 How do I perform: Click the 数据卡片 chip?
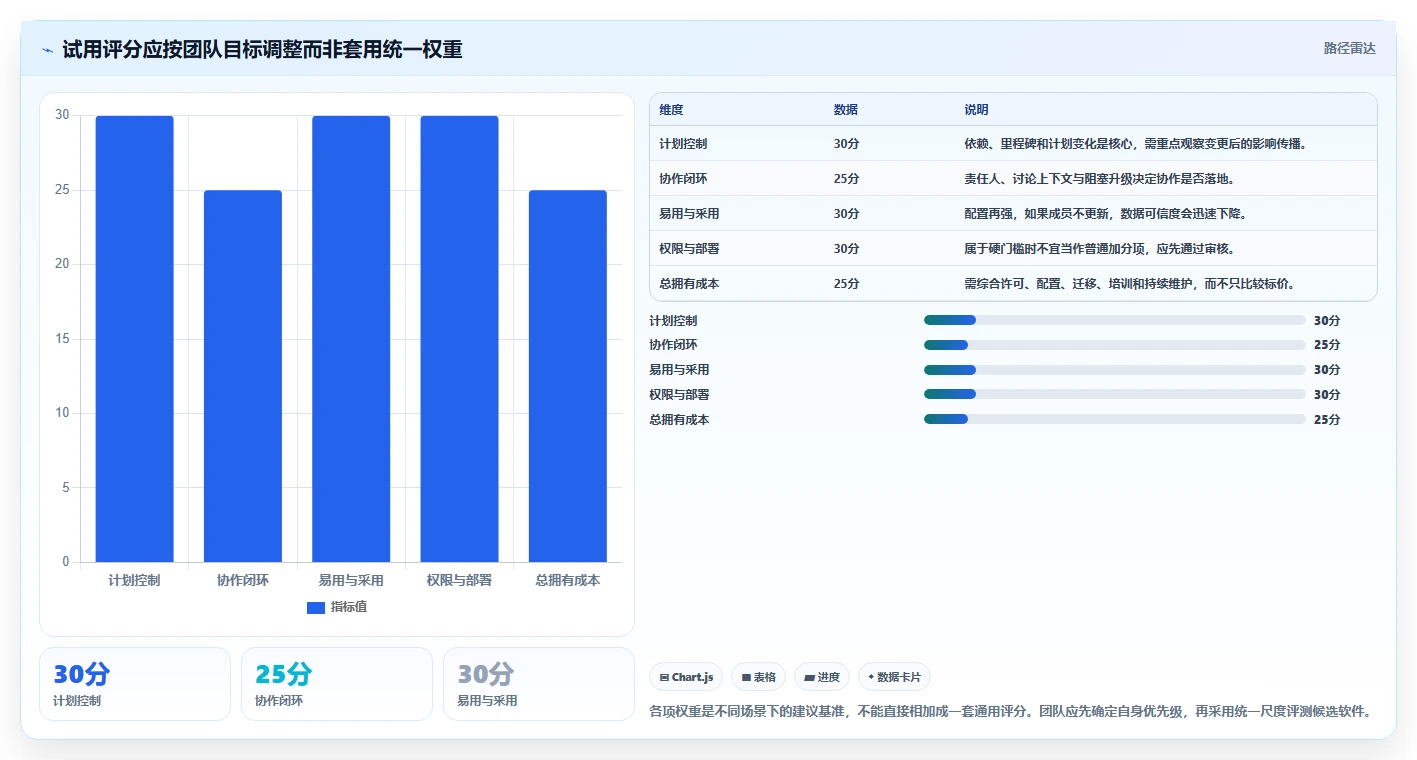click(894, 677)
